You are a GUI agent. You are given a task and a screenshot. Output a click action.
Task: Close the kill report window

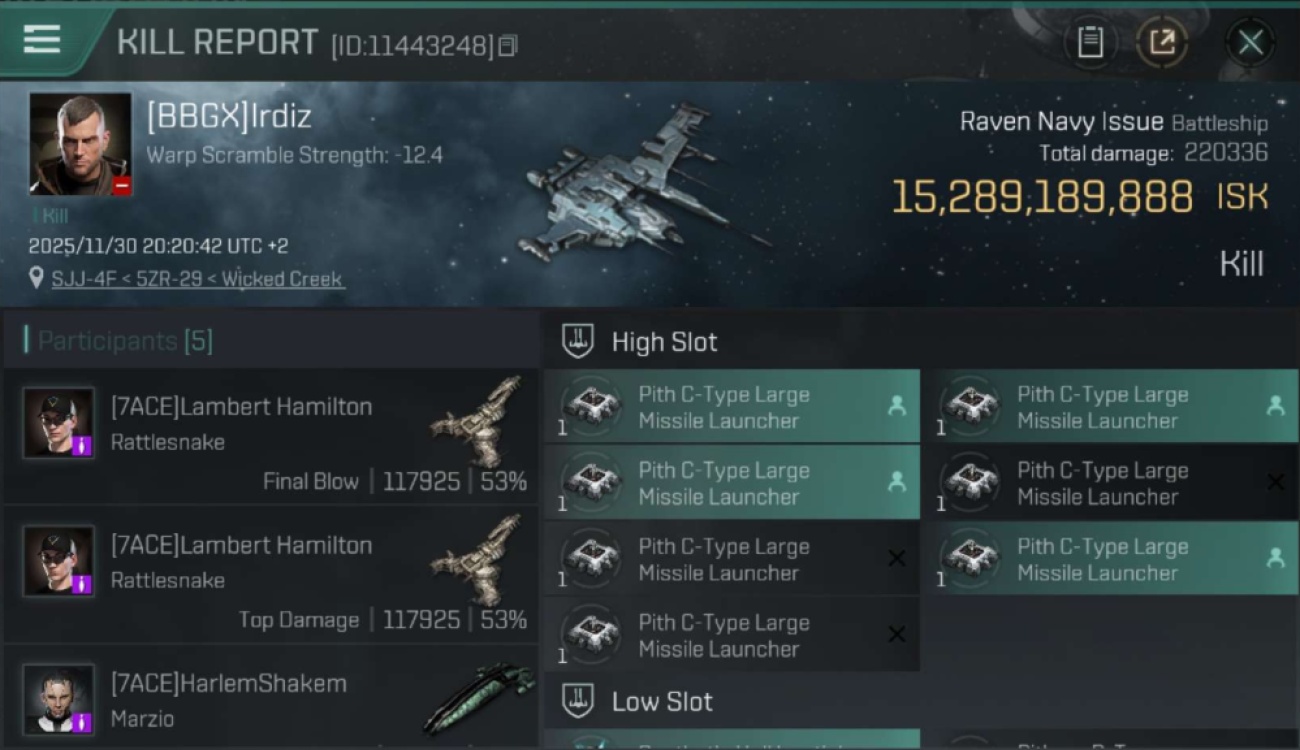[1250, 42]
